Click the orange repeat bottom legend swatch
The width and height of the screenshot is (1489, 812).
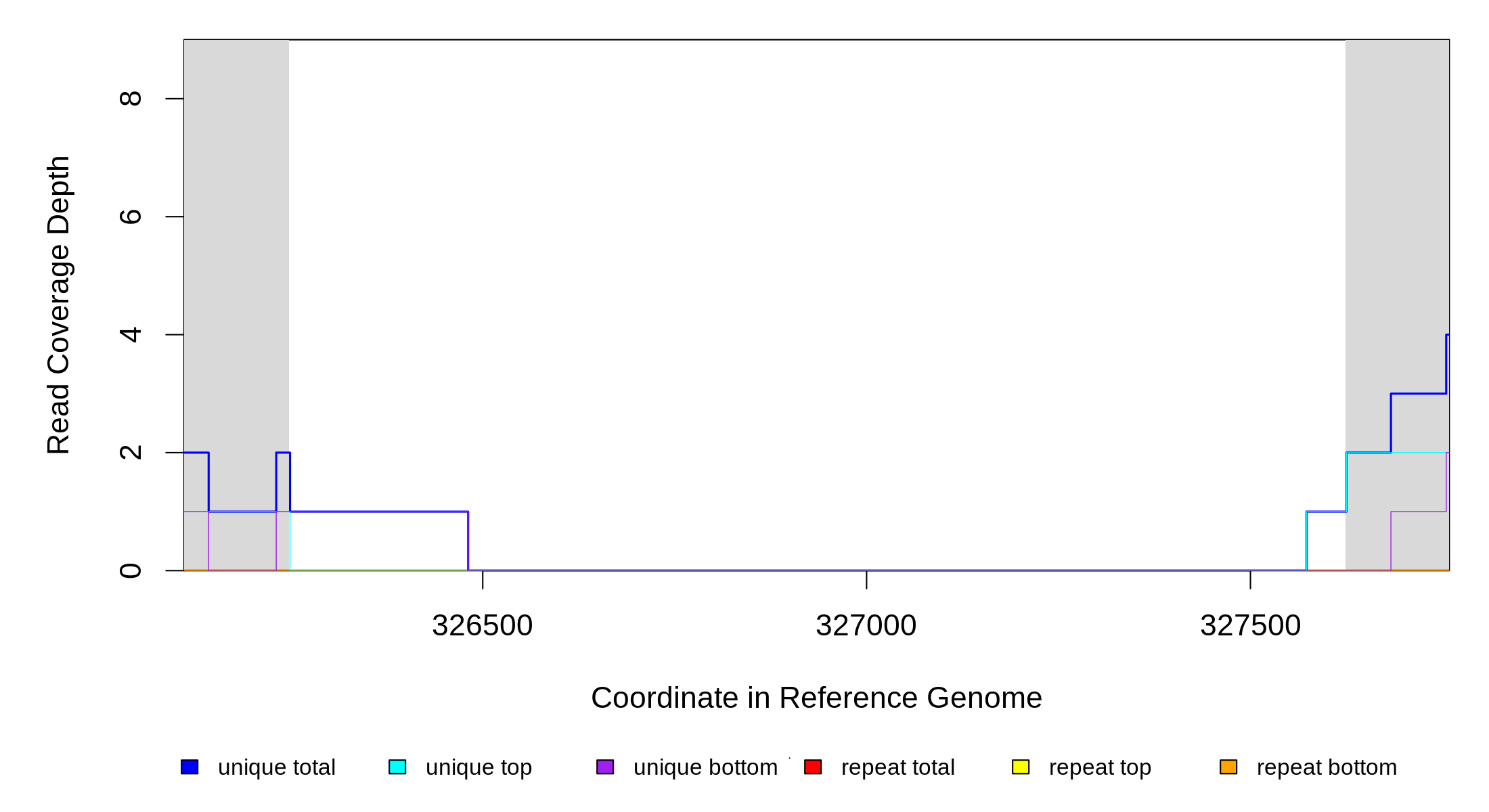[1228, 767]
